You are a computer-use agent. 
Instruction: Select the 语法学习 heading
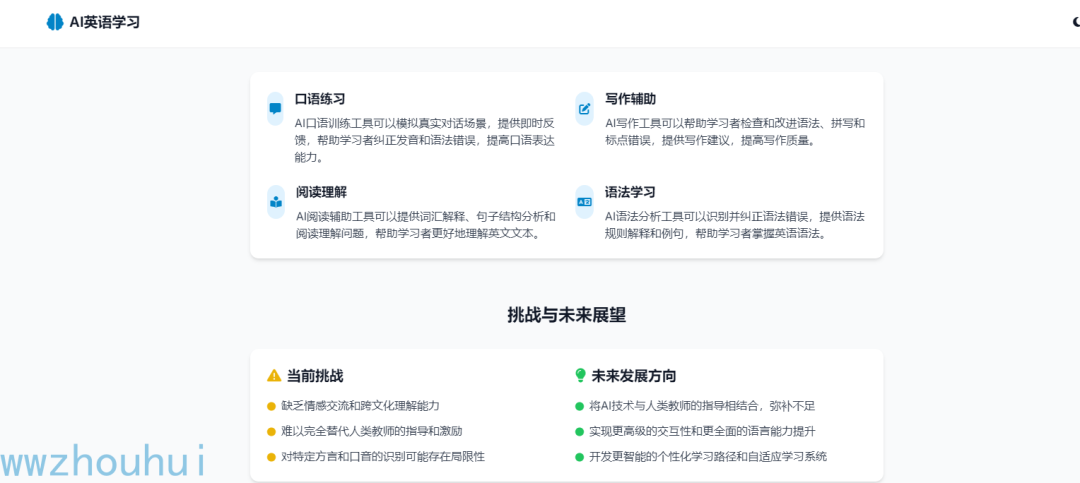(630, 192)
